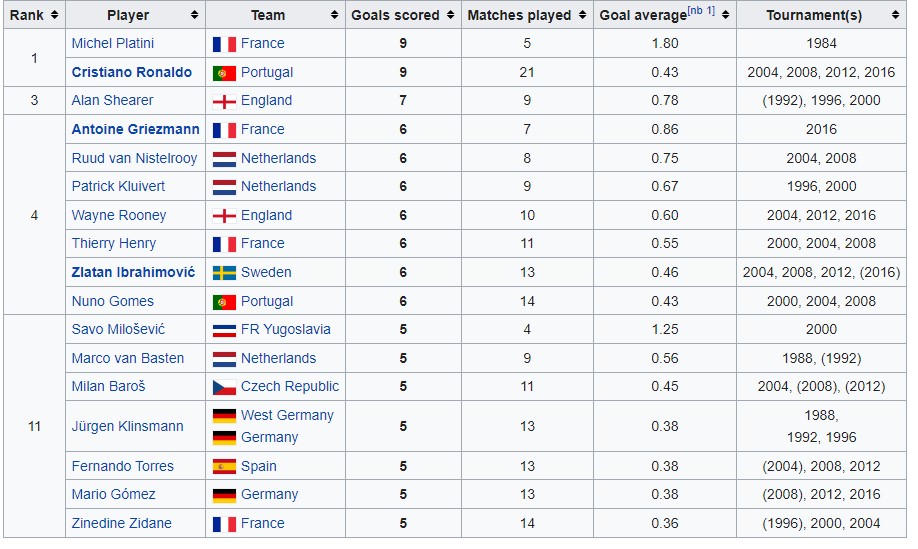Open Cristiano Ronaldo player page
918x549 pixels.
click(132, 72)
